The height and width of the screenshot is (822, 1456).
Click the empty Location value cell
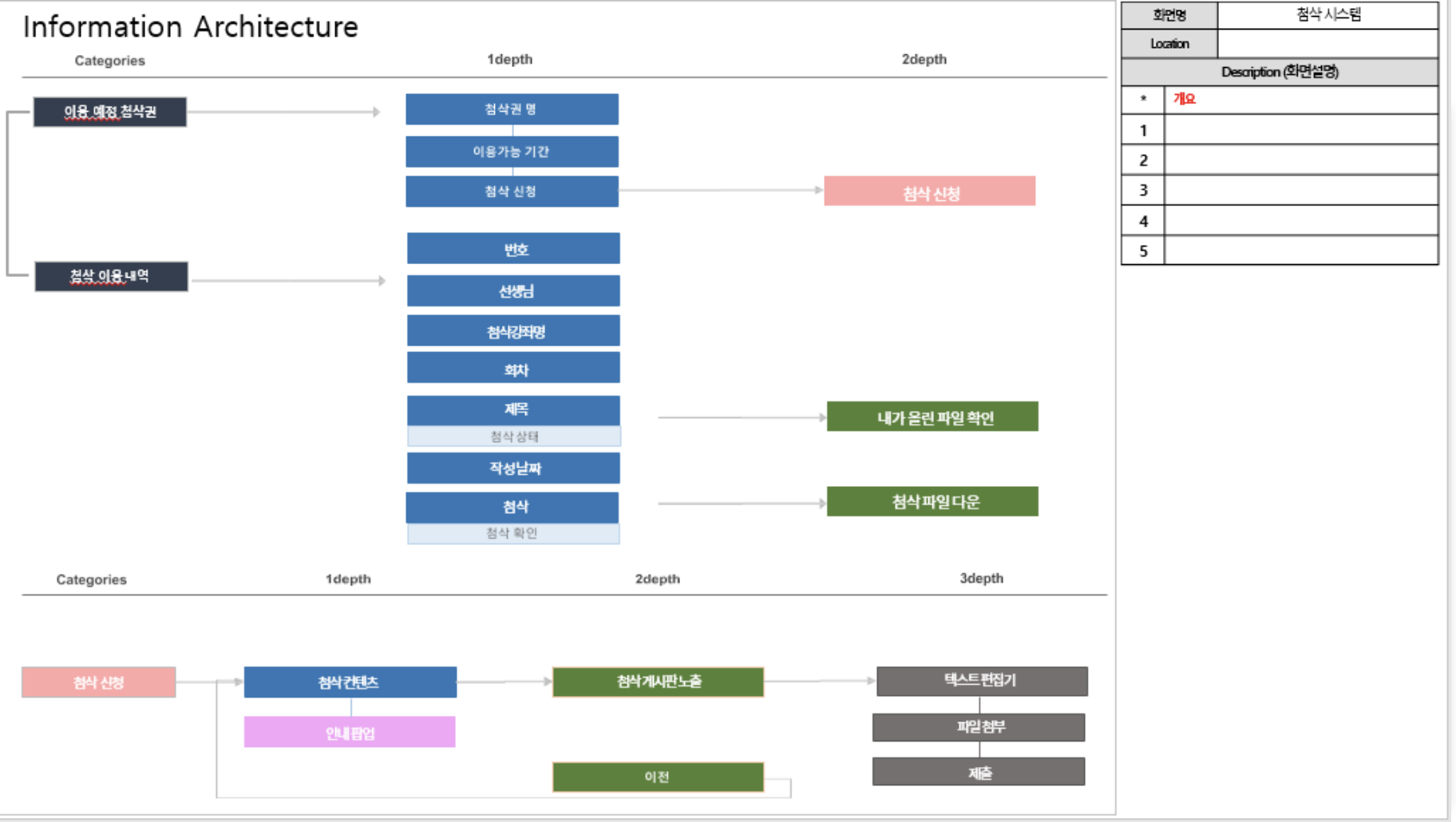(1327, 44)
